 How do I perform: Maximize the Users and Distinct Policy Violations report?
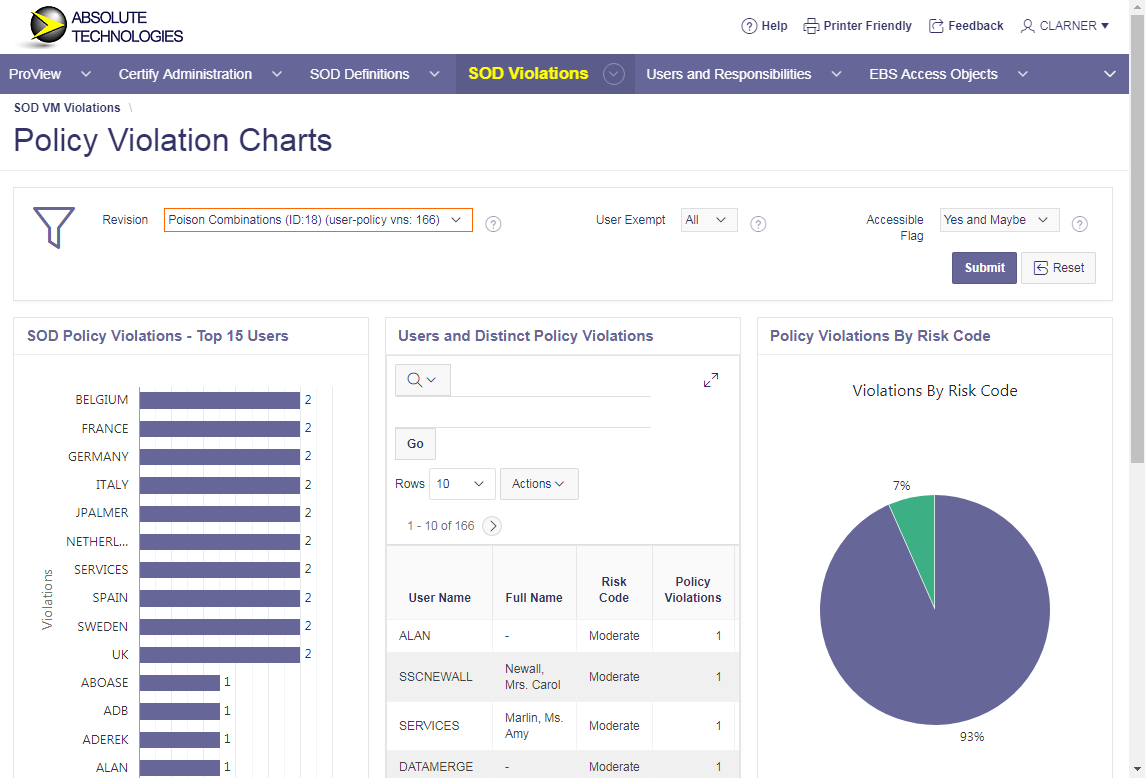(711, 380)
